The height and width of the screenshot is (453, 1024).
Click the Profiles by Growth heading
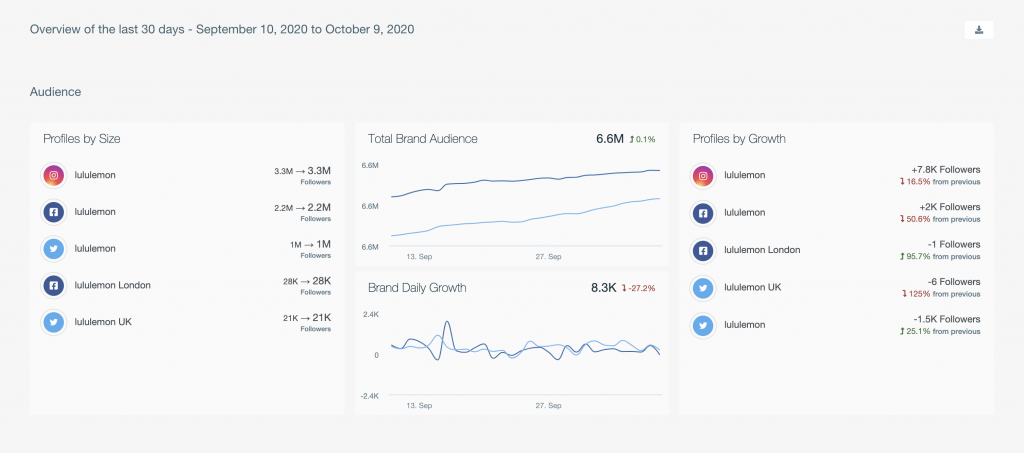click(x=739, y=139)
